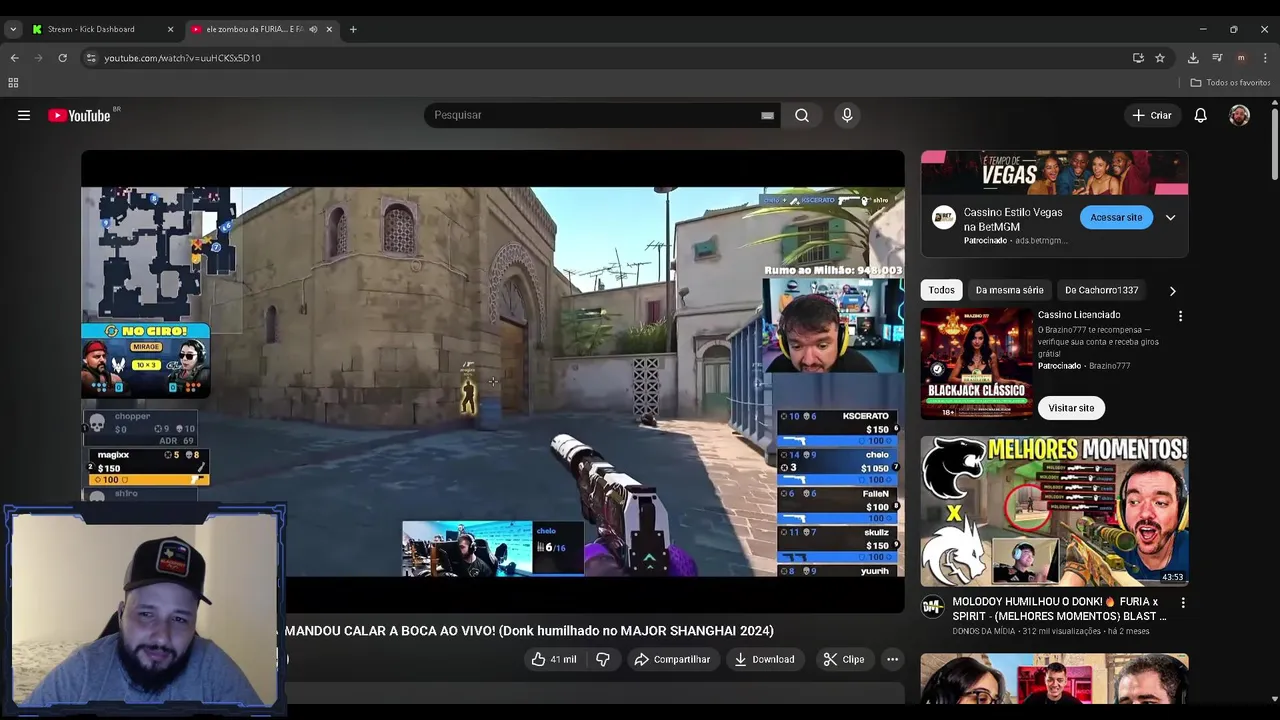Image resolution: width=1280 pixels, height=720 pixels.
Task: Go forward in browser history
Action: 38,58
